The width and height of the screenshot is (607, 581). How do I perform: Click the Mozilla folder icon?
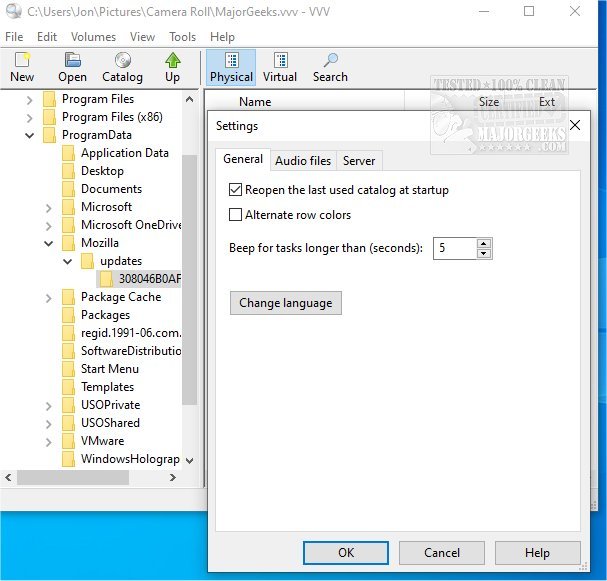pos(69,243)
